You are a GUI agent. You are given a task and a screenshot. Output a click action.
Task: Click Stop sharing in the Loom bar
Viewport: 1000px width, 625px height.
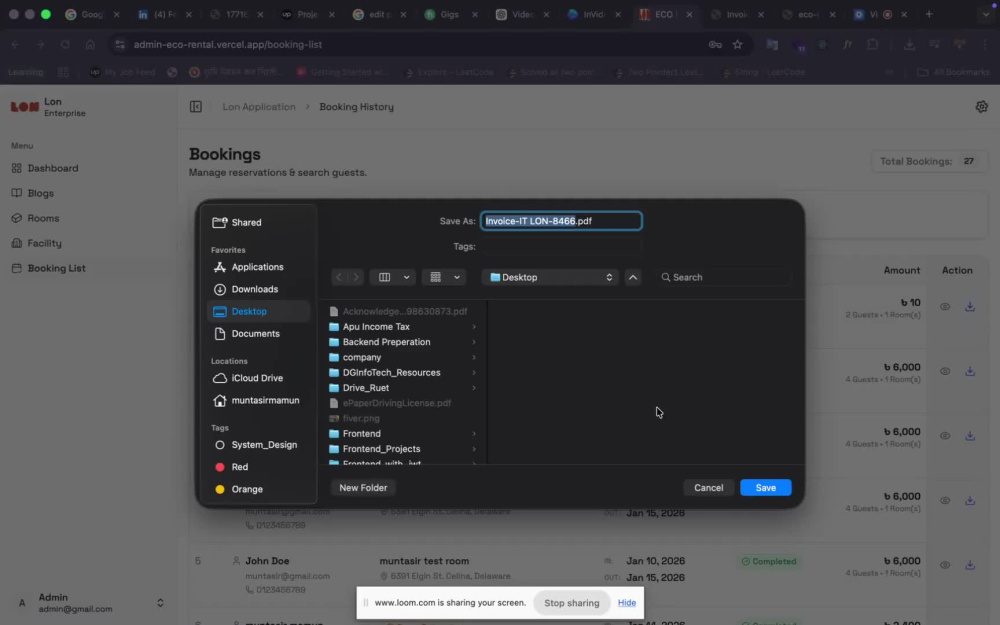pyautogui.click(x=571, y=603)
